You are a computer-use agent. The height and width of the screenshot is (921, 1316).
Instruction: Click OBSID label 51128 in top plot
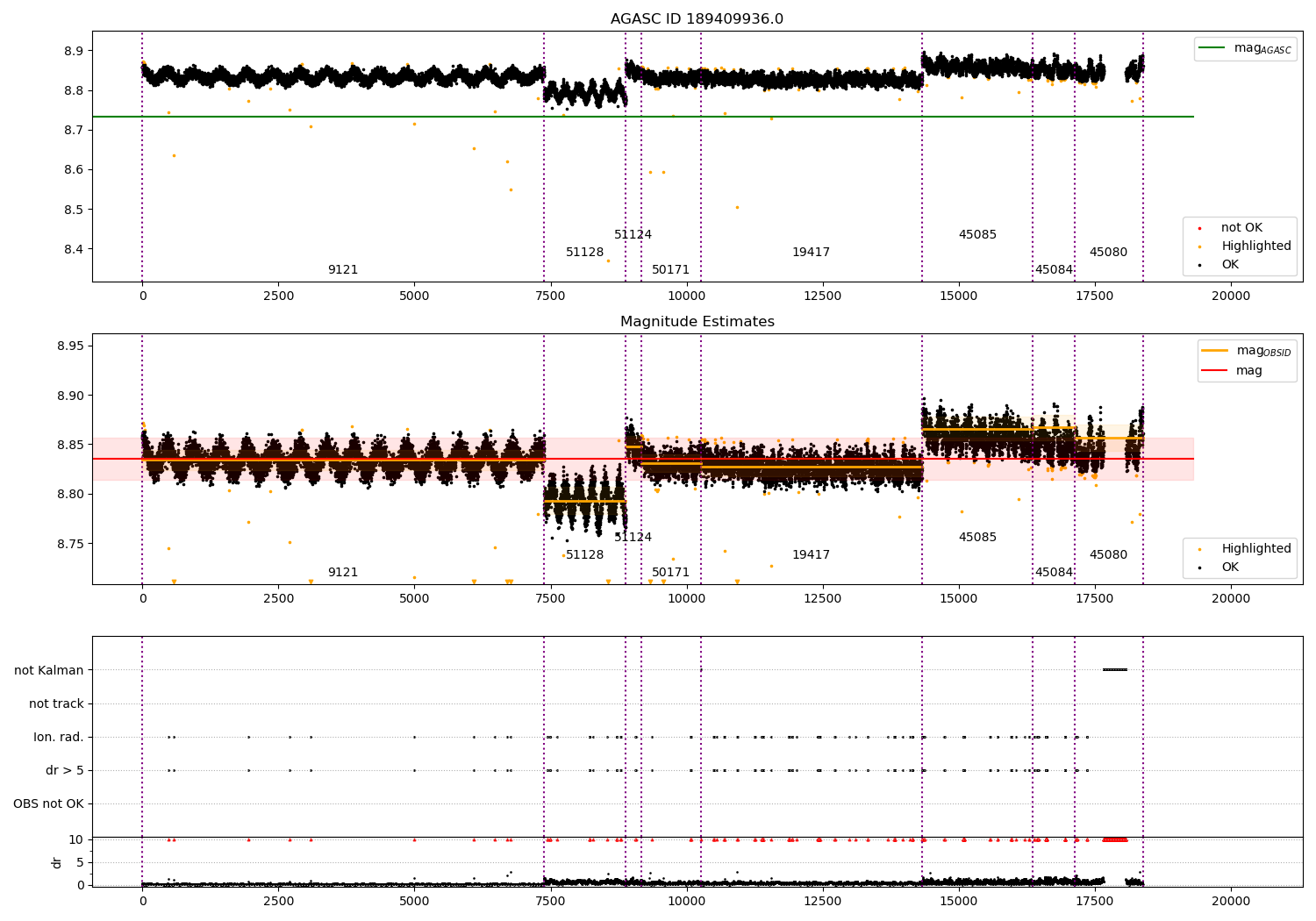point(584,253)
